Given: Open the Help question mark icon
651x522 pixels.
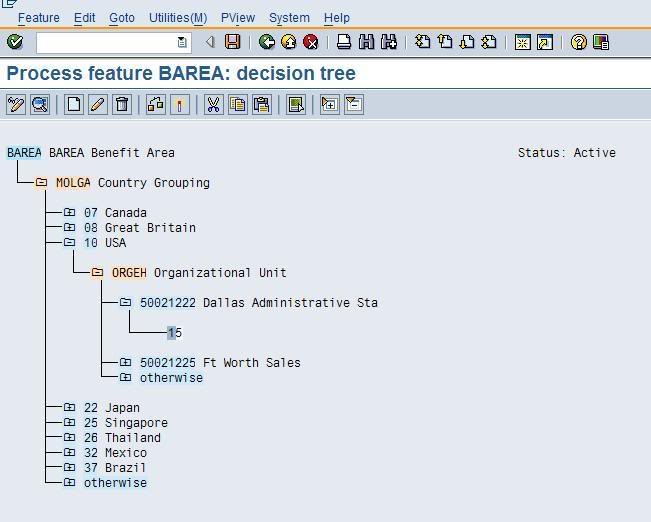Looking at the screenshot, I should click(579, 42).
